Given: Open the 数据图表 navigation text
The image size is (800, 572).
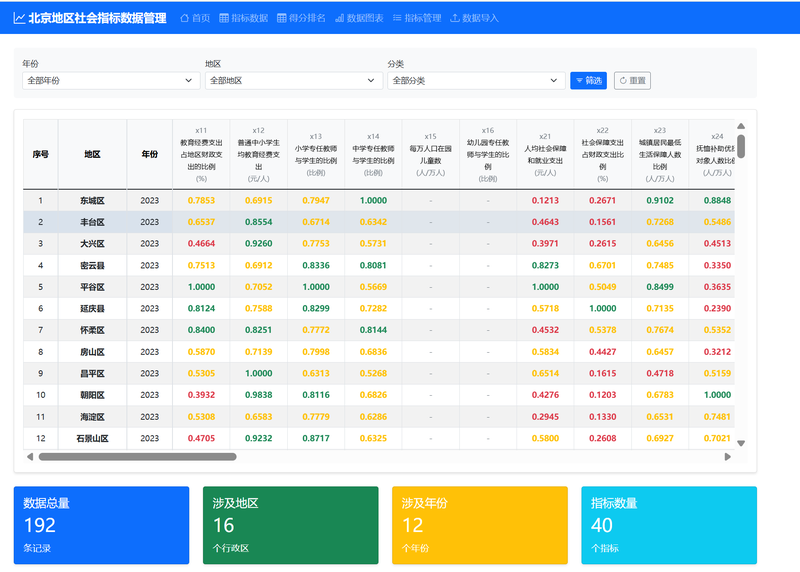Looking at the screenshot, I should click(x=365, y=18).
